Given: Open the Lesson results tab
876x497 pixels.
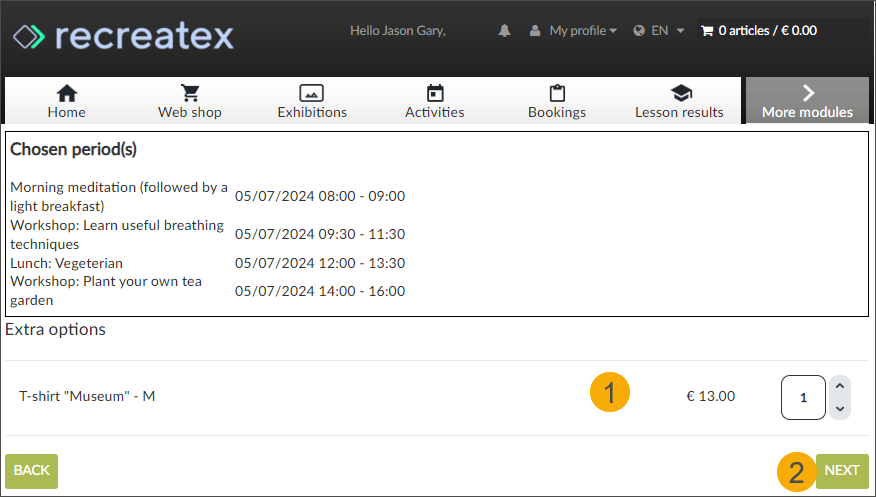Looking at the screenshot, I should click(679, 101).
